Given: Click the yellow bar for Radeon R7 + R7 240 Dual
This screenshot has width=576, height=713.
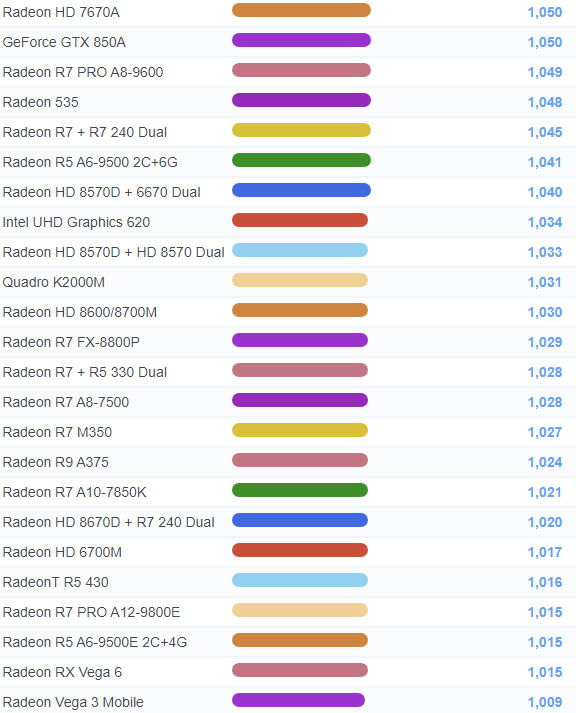Looking at the screenshot, I should (x=301, y=131).
